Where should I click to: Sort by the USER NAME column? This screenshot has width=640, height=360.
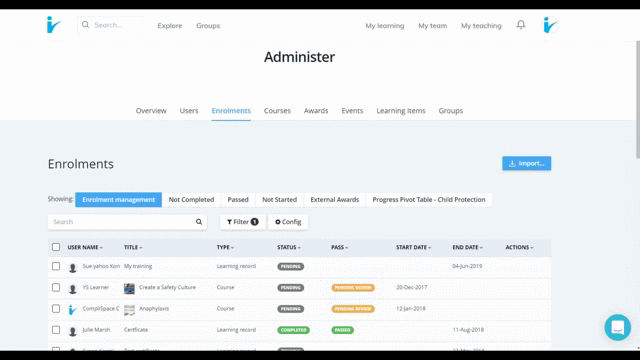[85, 247]
